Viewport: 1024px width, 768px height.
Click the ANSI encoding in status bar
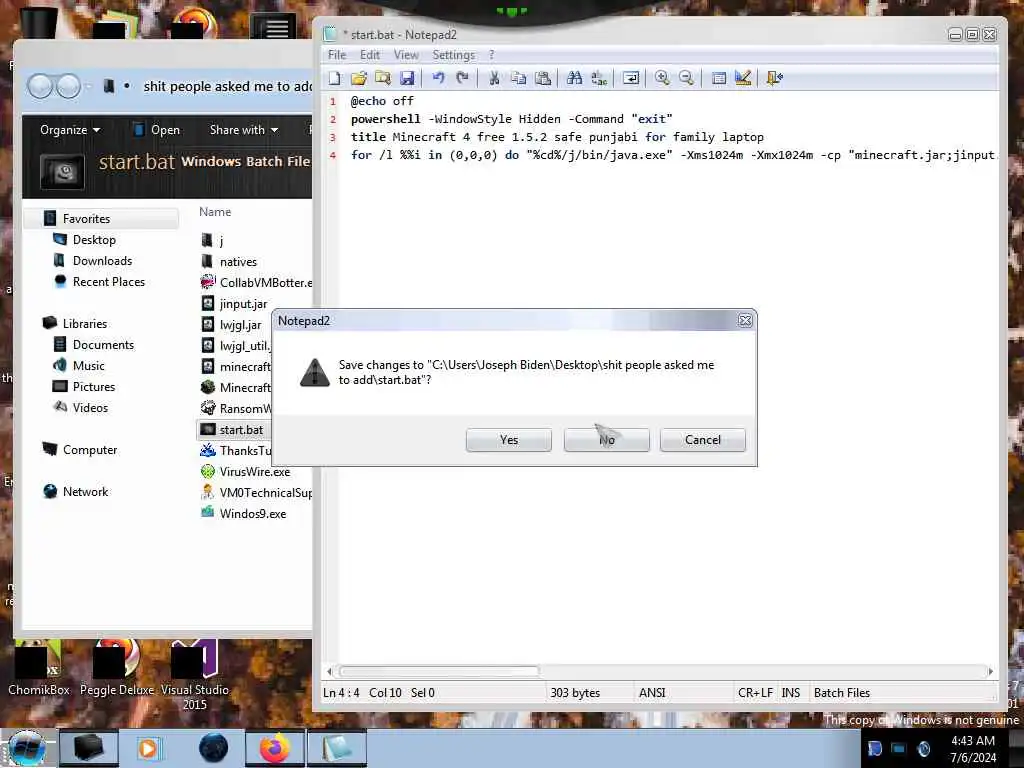click(652, 692)
